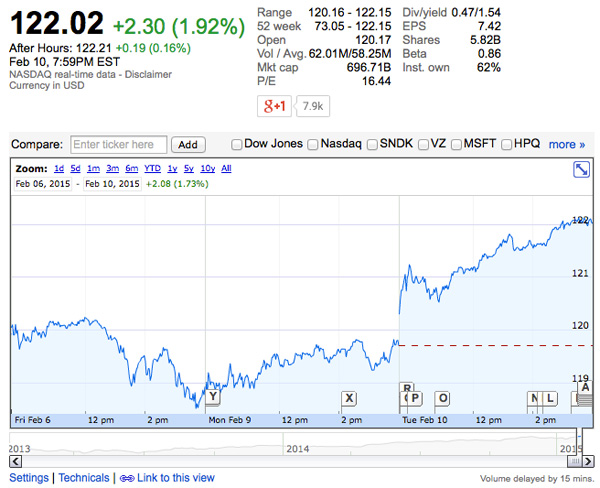Screen dimensions: 600x488
Task: Open news marker P on chart
Action: (415, 398)
